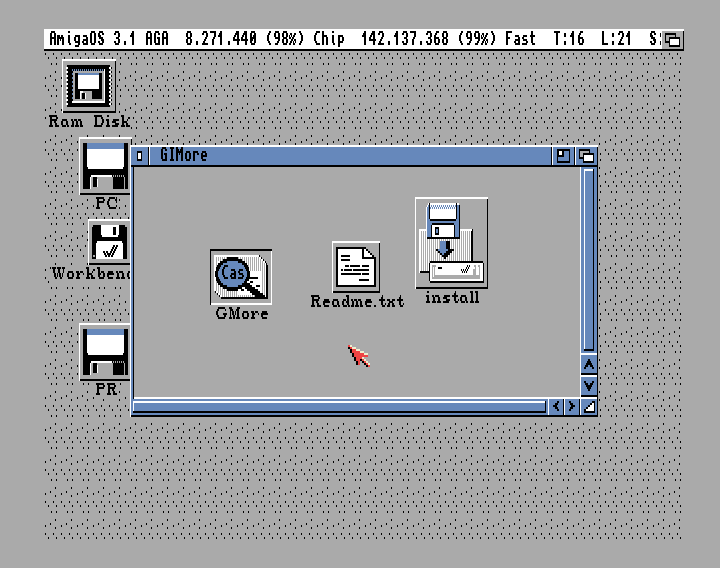This screenshot has width=720, height=568.
Task: Click the Ram Disk label text
Action: 89,121
